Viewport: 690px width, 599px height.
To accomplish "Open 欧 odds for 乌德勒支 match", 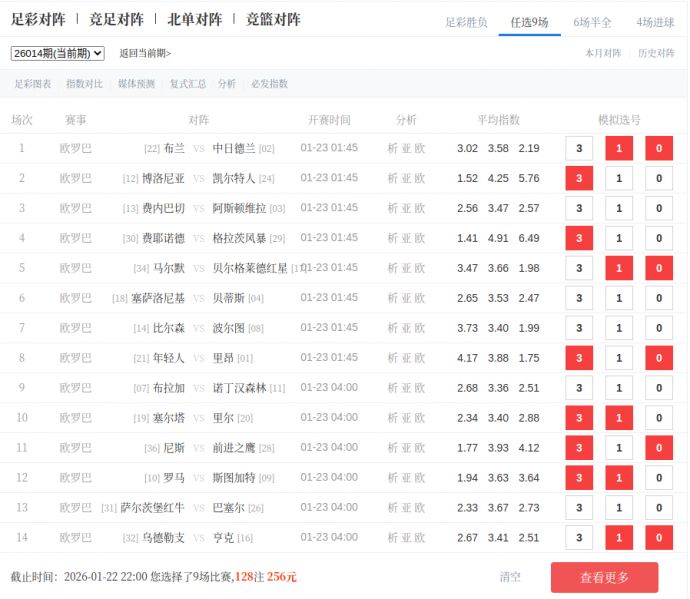I will click(420, 538).
